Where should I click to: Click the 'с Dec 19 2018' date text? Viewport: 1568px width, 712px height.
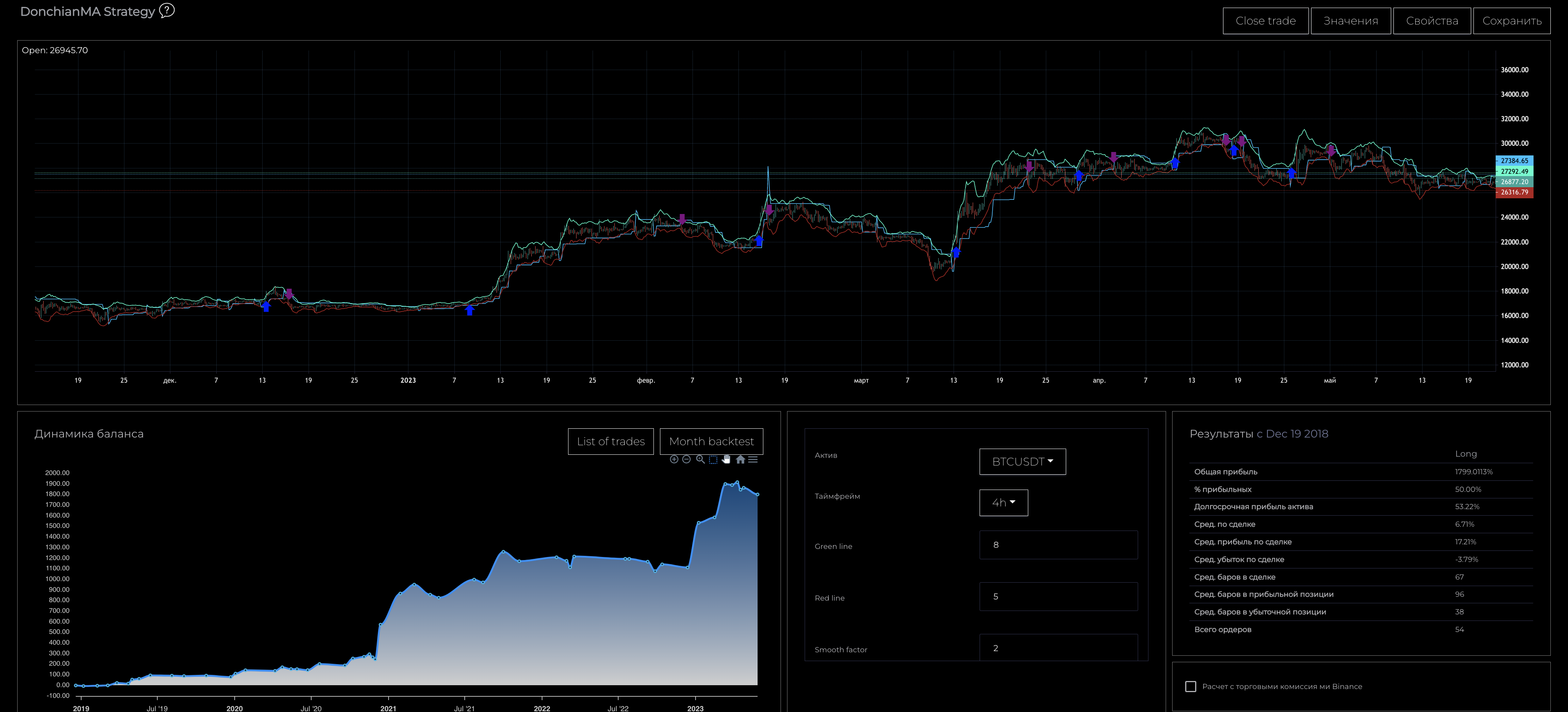[1292, 434]
